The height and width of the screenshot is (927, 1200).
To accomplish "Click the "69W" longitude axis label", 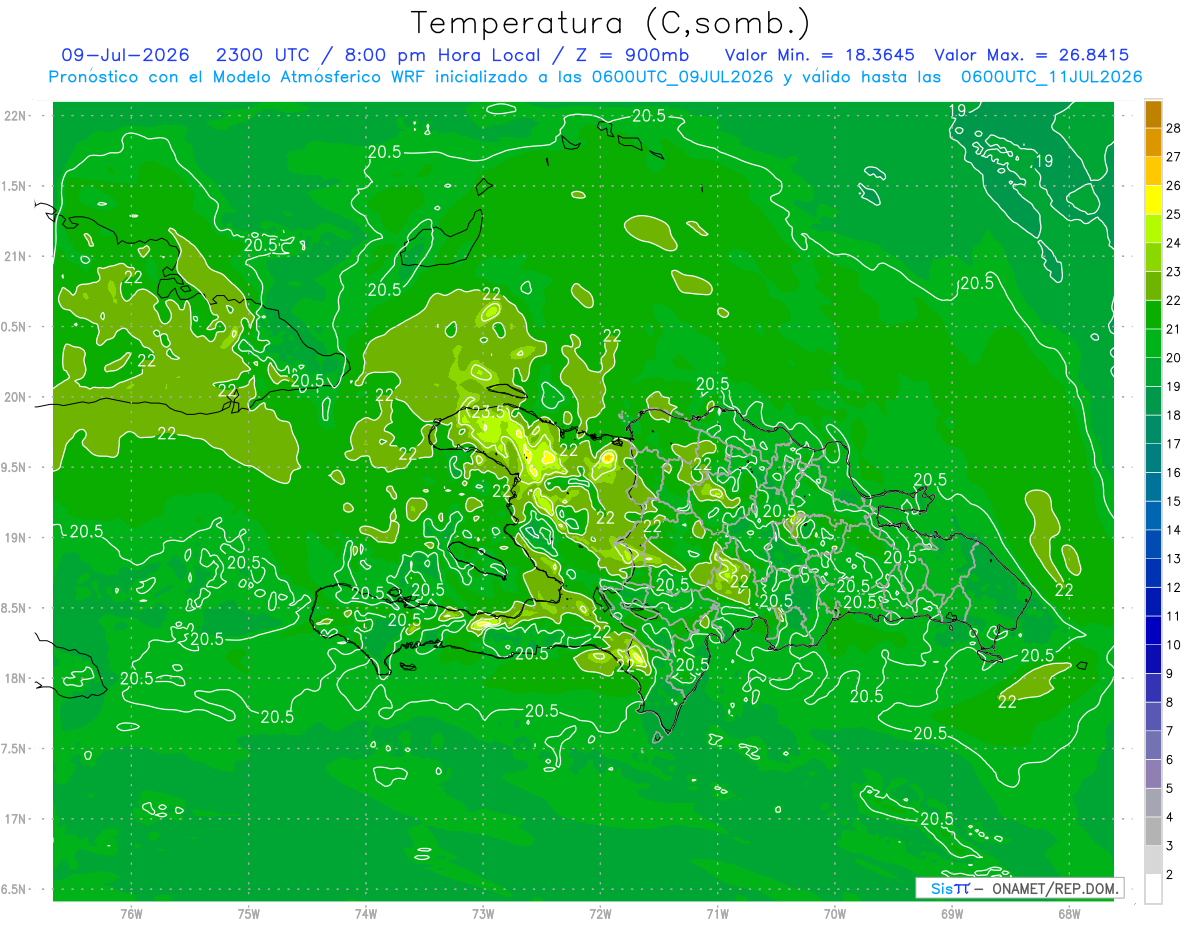I will coord(952,914).
